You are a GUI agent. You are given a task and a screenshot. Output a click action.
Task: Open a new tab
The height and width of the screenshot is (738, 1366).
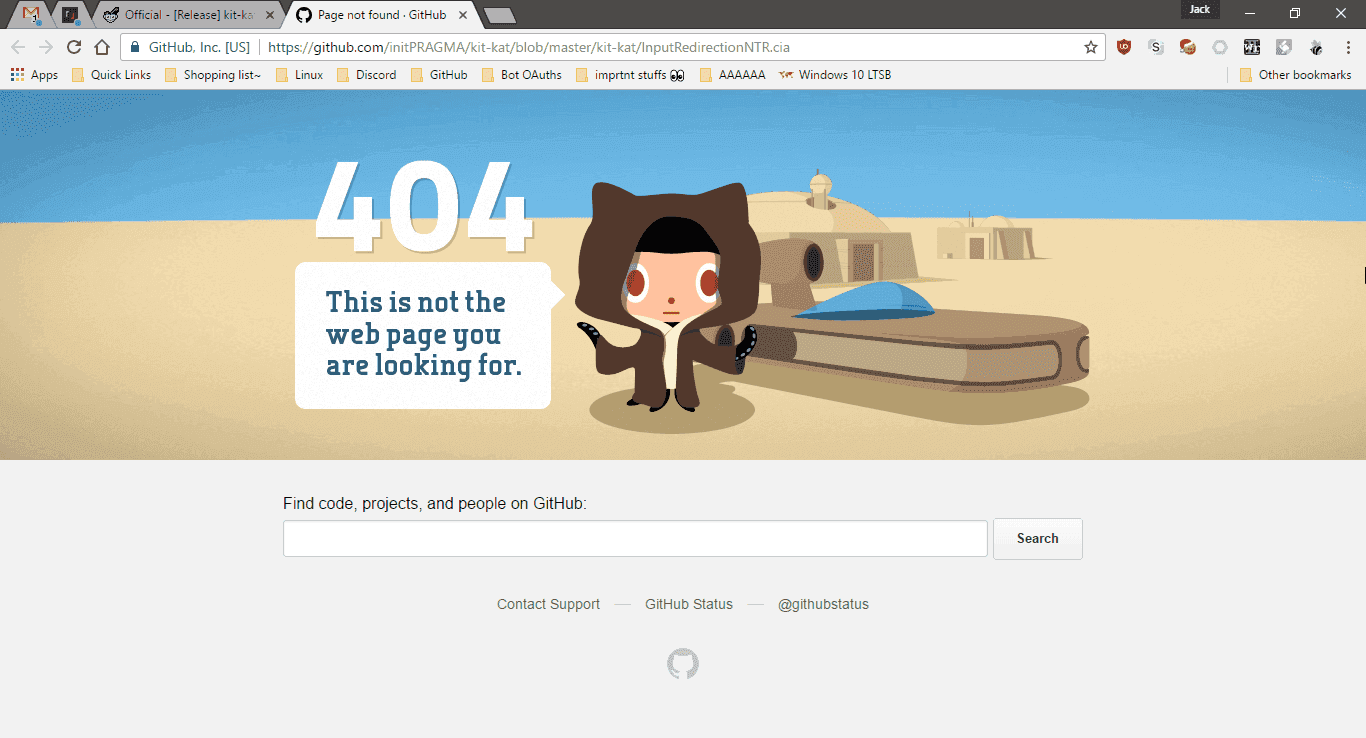coord(499,15)
